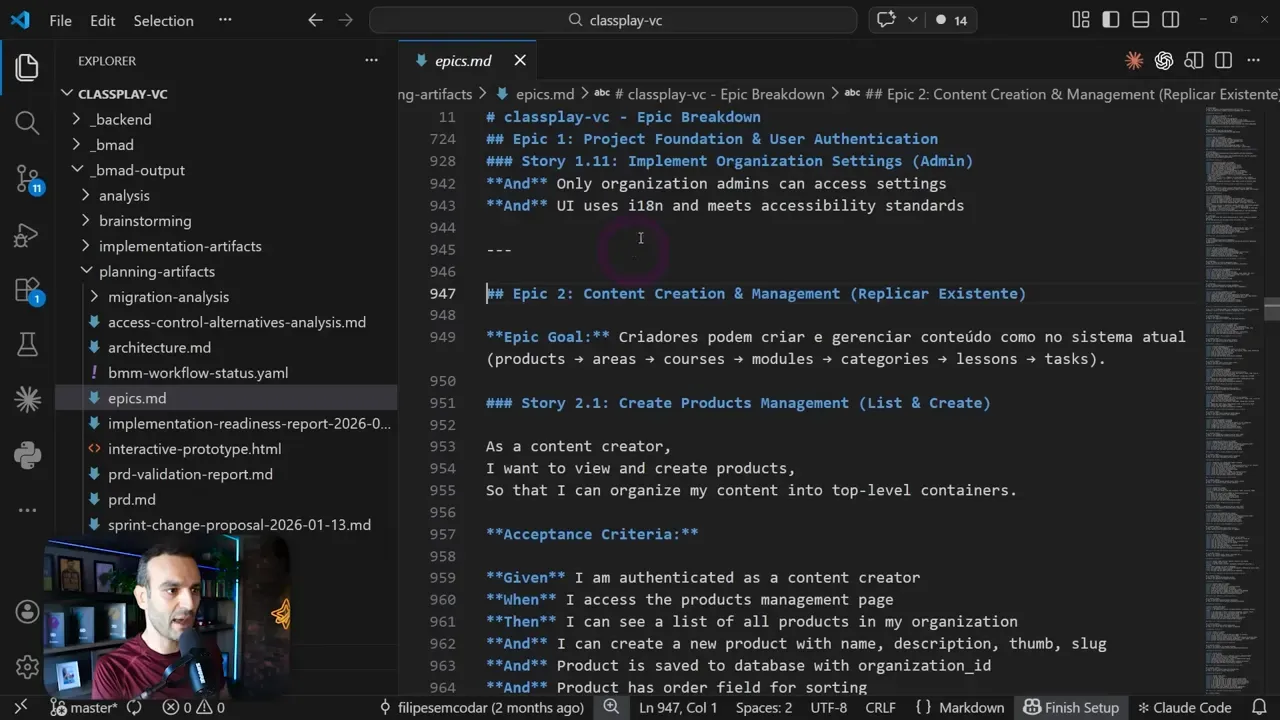The image size is (1280, 720).
Task: Expand the _backend folder
Action: point(76,119)
